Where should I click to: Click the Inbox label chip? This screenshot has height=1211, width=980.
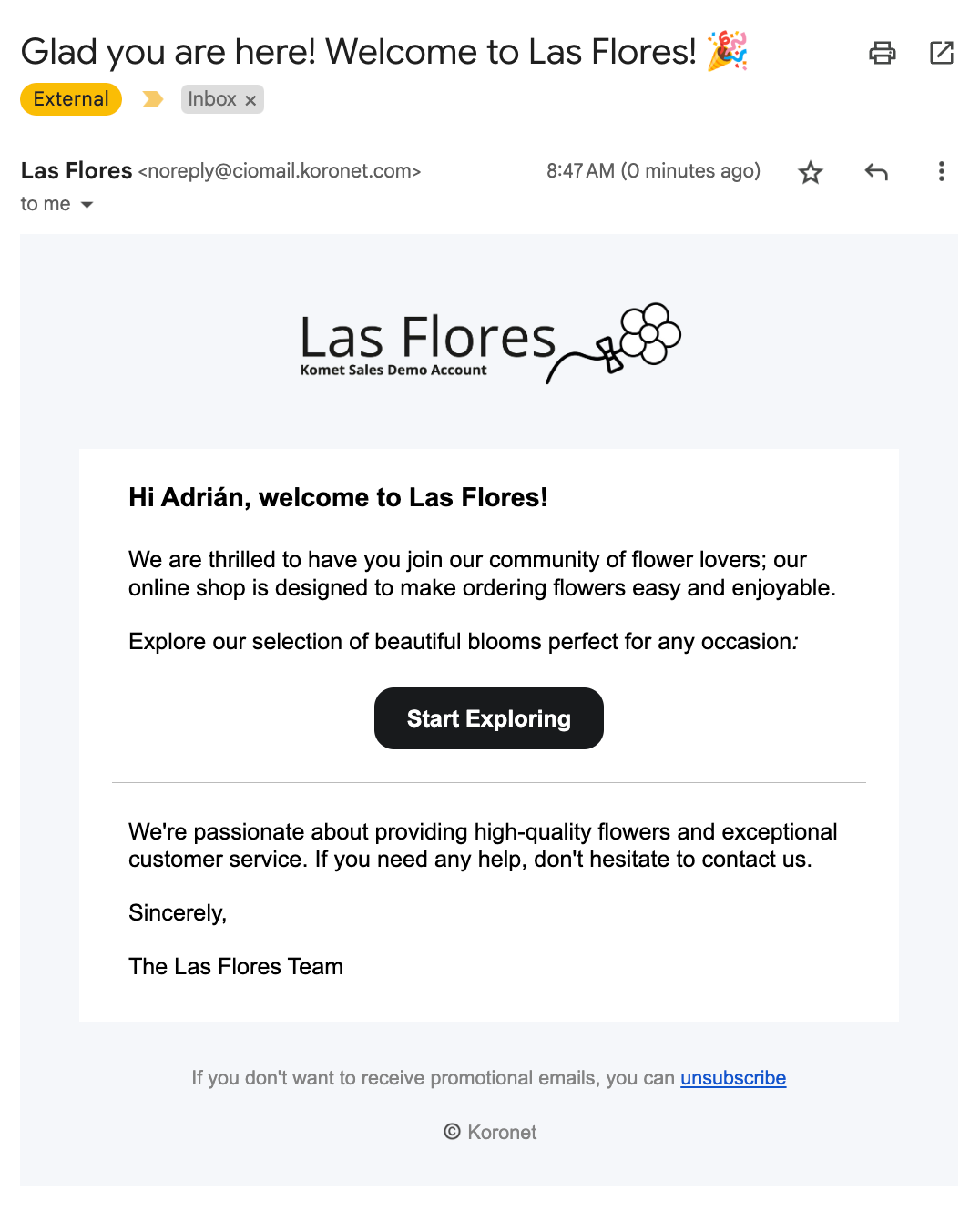(212, 99)
